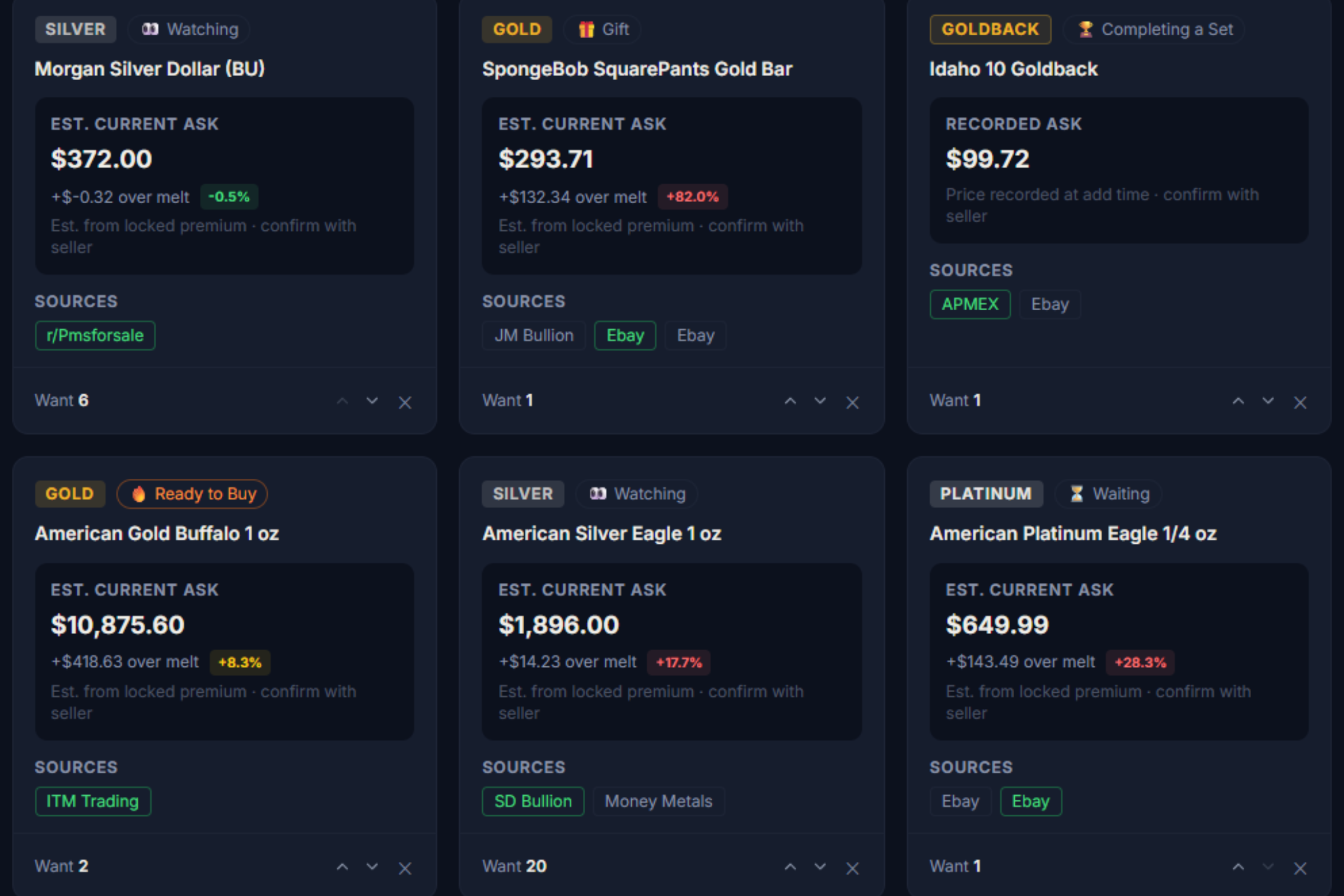Click the Gift icon on SpongeBob Gold Bar
The width and height of the screenshot is (1344, 896).
pyautogui.click(x=586, y=29)
